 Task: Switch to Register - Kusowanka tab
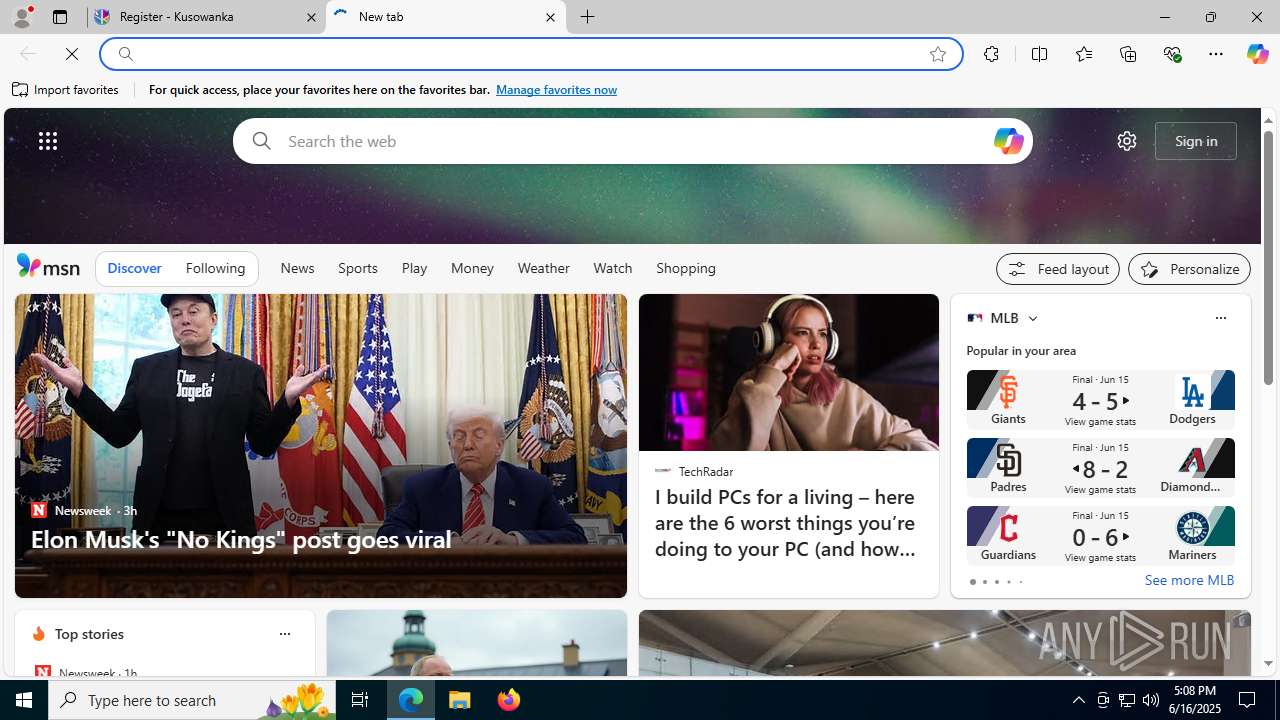pos(205,17)
